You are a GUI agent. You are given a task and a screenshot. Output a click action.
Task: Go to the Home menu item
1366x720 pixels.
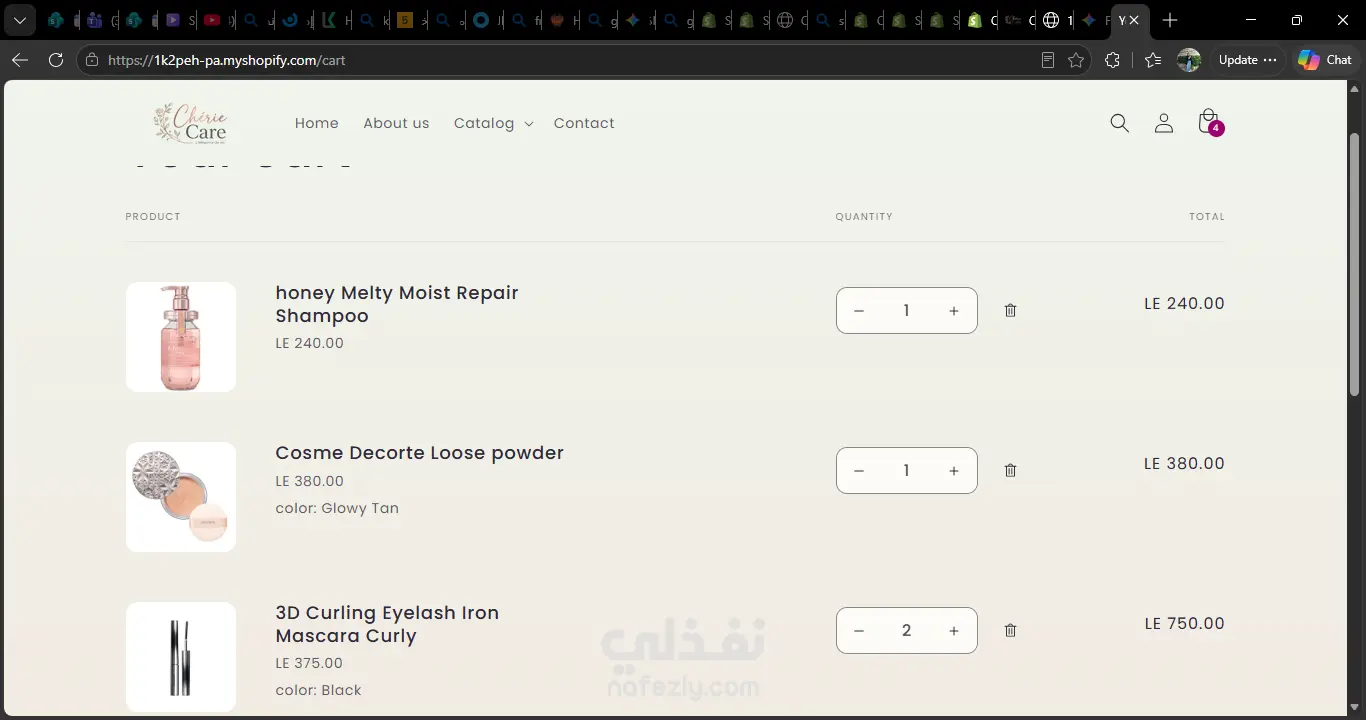pos(317,123)
